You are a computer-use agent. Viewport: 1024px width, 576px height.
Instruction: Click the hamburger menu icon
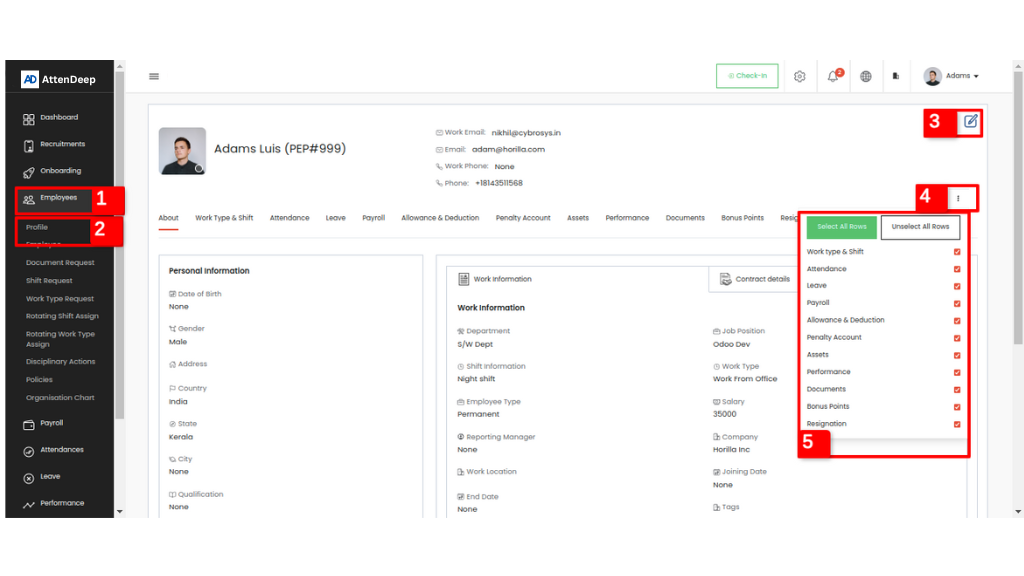click(x=154, y=76)
